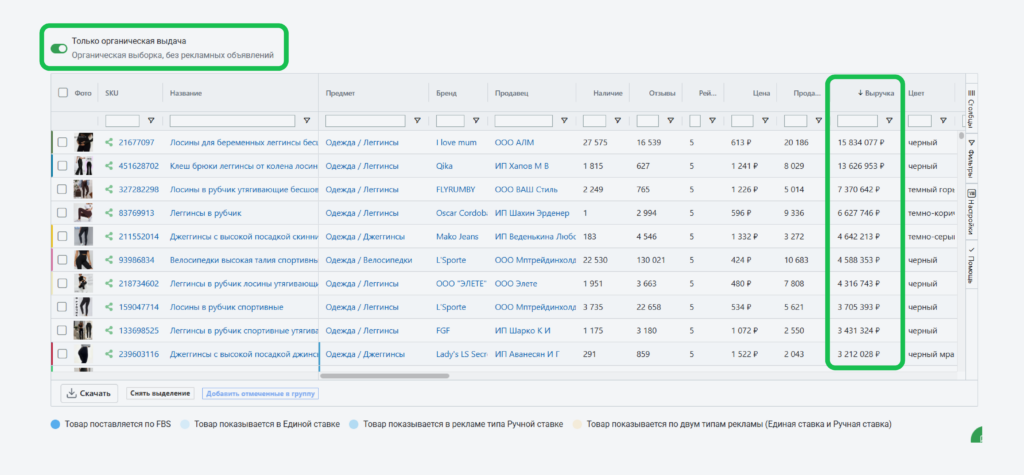Toggle 'Только органическая выдача' switch
Screen dimensions: 1024x475
[x=58, y=47]
